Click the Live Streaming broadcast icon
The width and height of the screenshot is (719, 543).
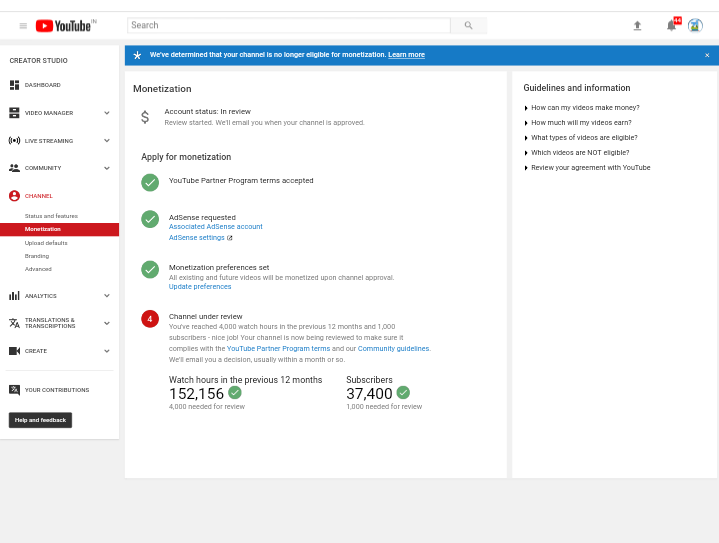pos(14,140)
